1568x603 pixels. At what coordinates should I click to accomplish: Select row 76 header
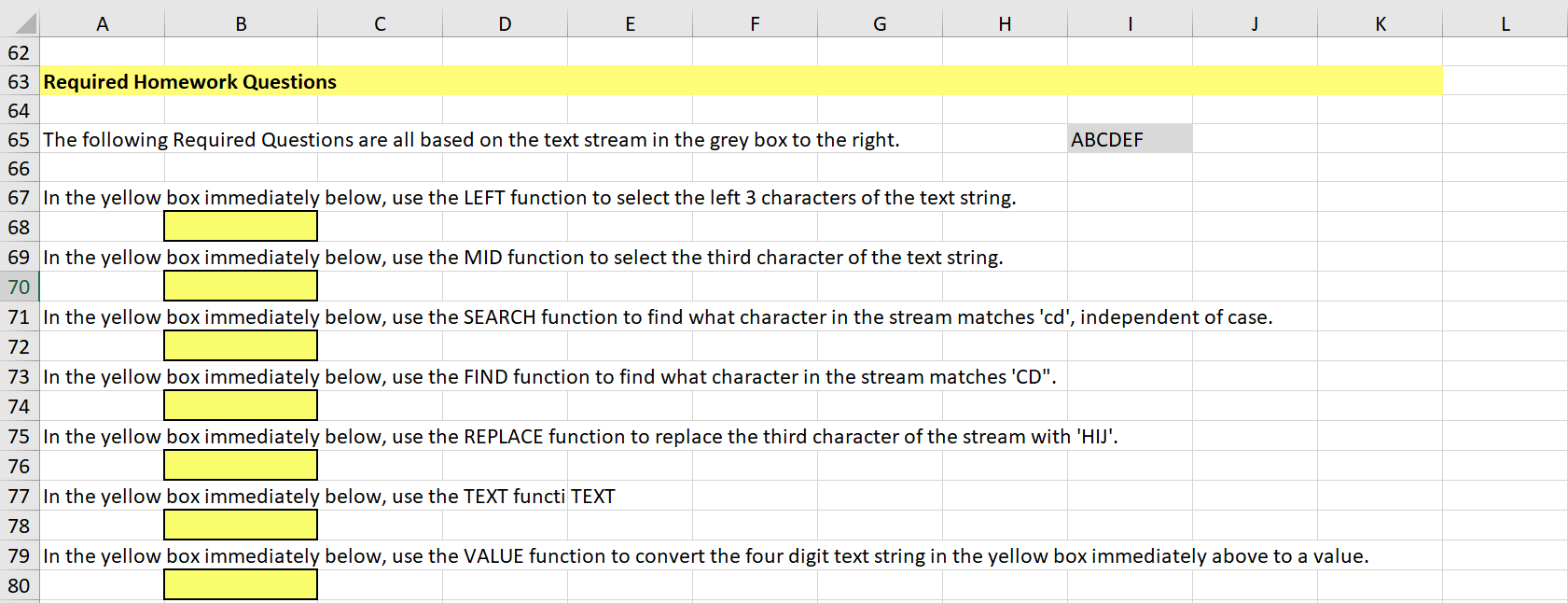coord(20,466)
